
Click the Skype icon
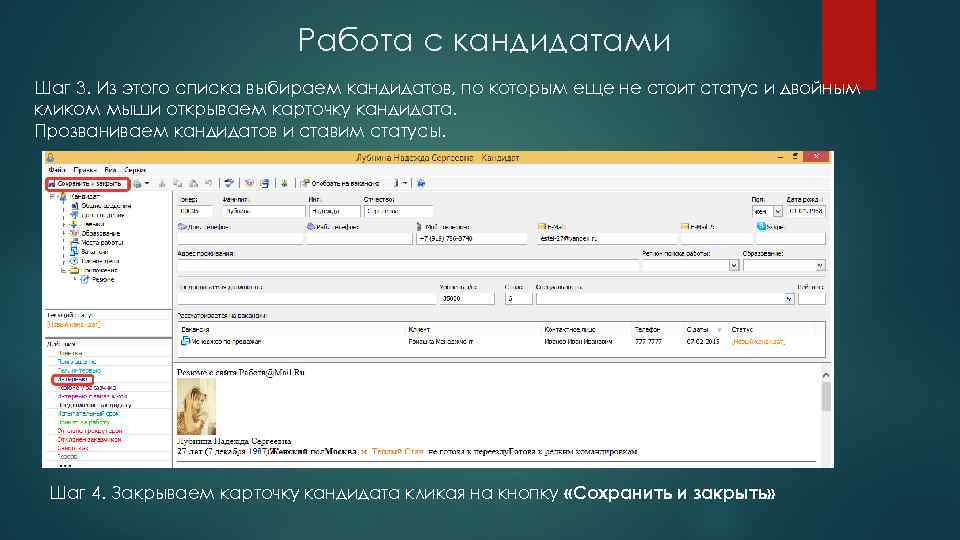tap(761, 227)
